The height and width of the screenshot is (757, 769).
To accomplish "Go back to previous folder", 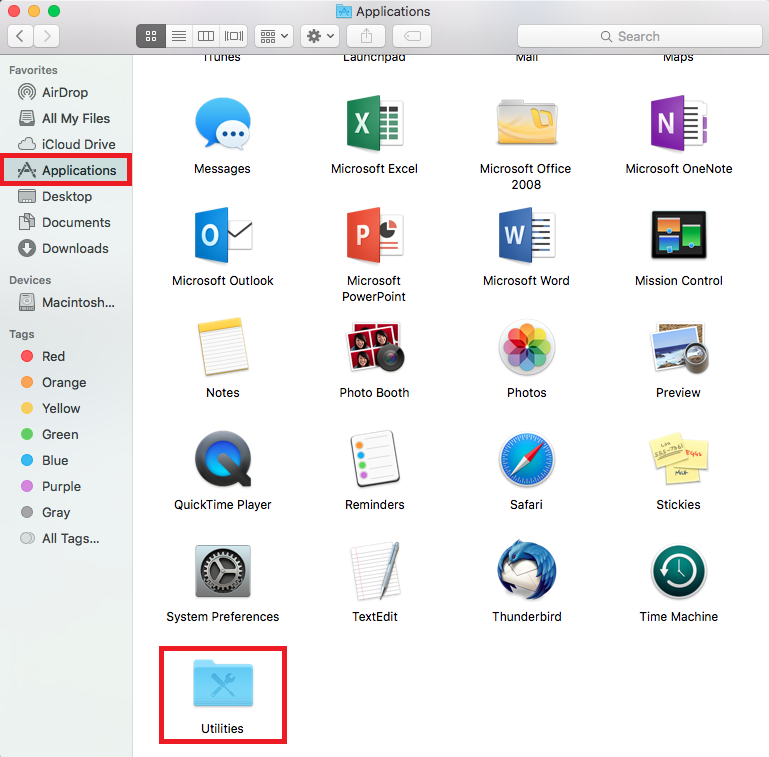I will point(20,36).
